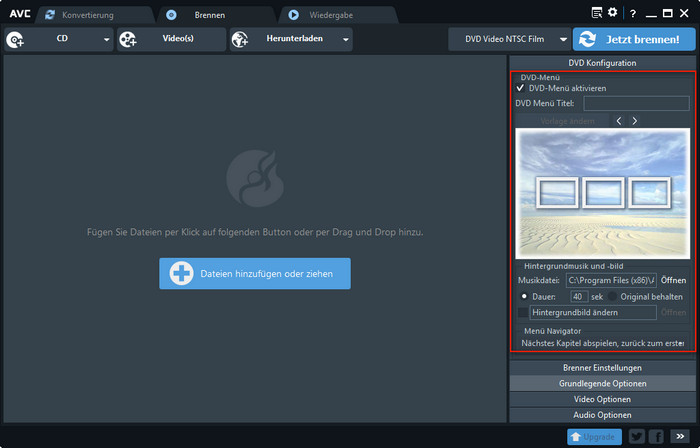Viewport: 700px width, 448px height.
Task: Expand Audio Optionen section
Action: 602,415
